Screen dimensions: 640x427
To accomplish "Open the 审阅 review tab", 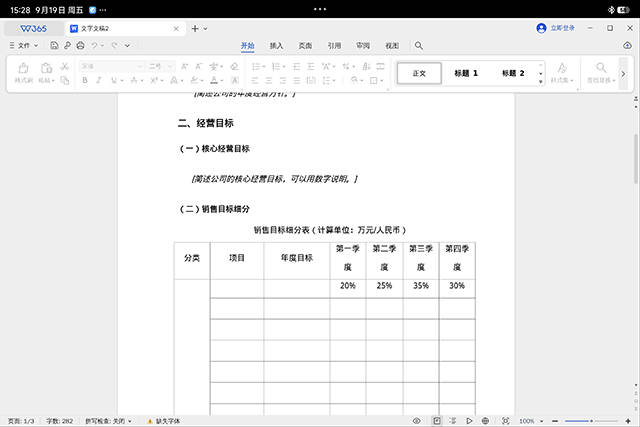I will (x=363, y=46).
